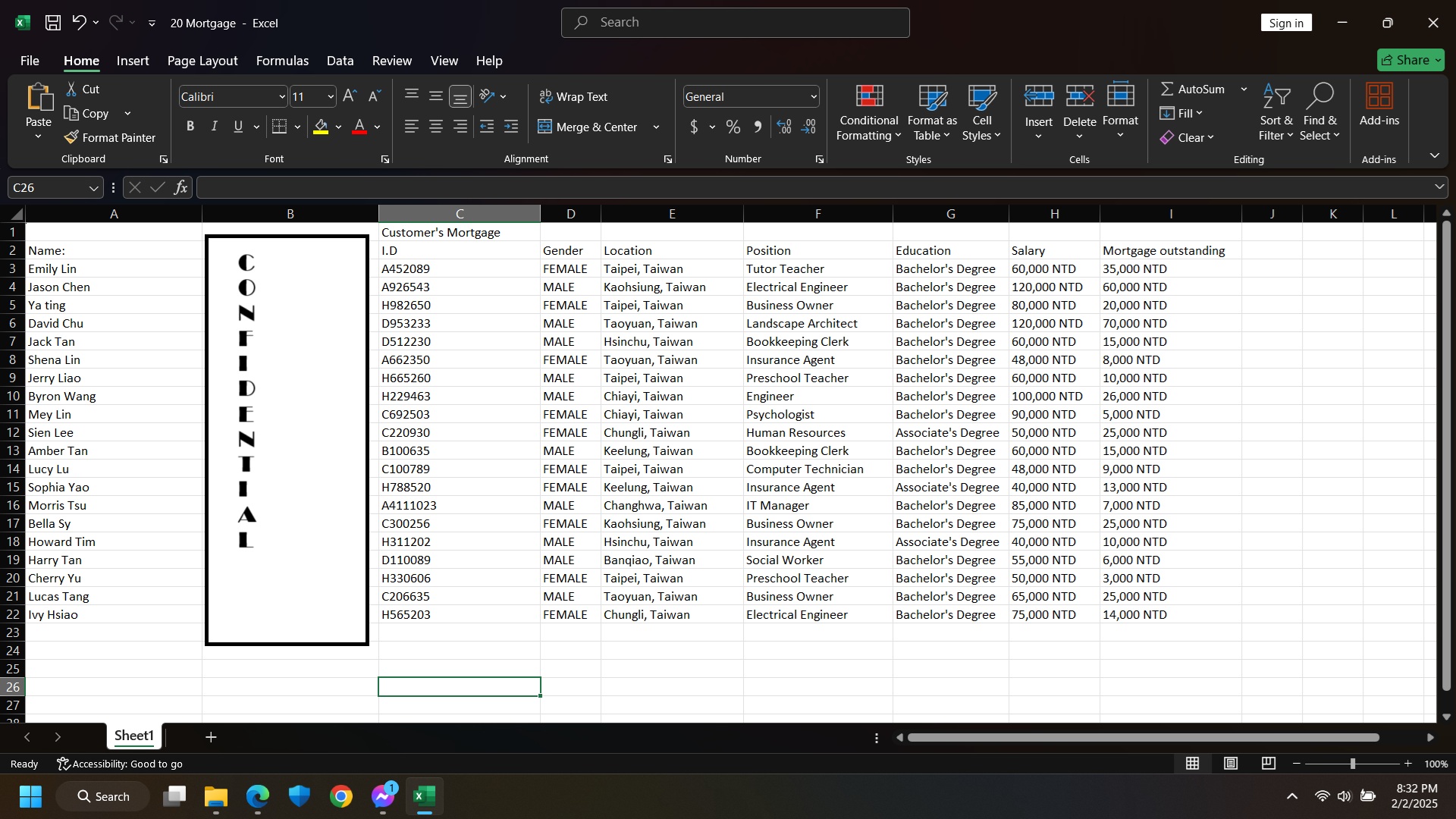Open the font name dropdown
Viewport: 1456px width, 819px height.
click(x=282, y=96)
